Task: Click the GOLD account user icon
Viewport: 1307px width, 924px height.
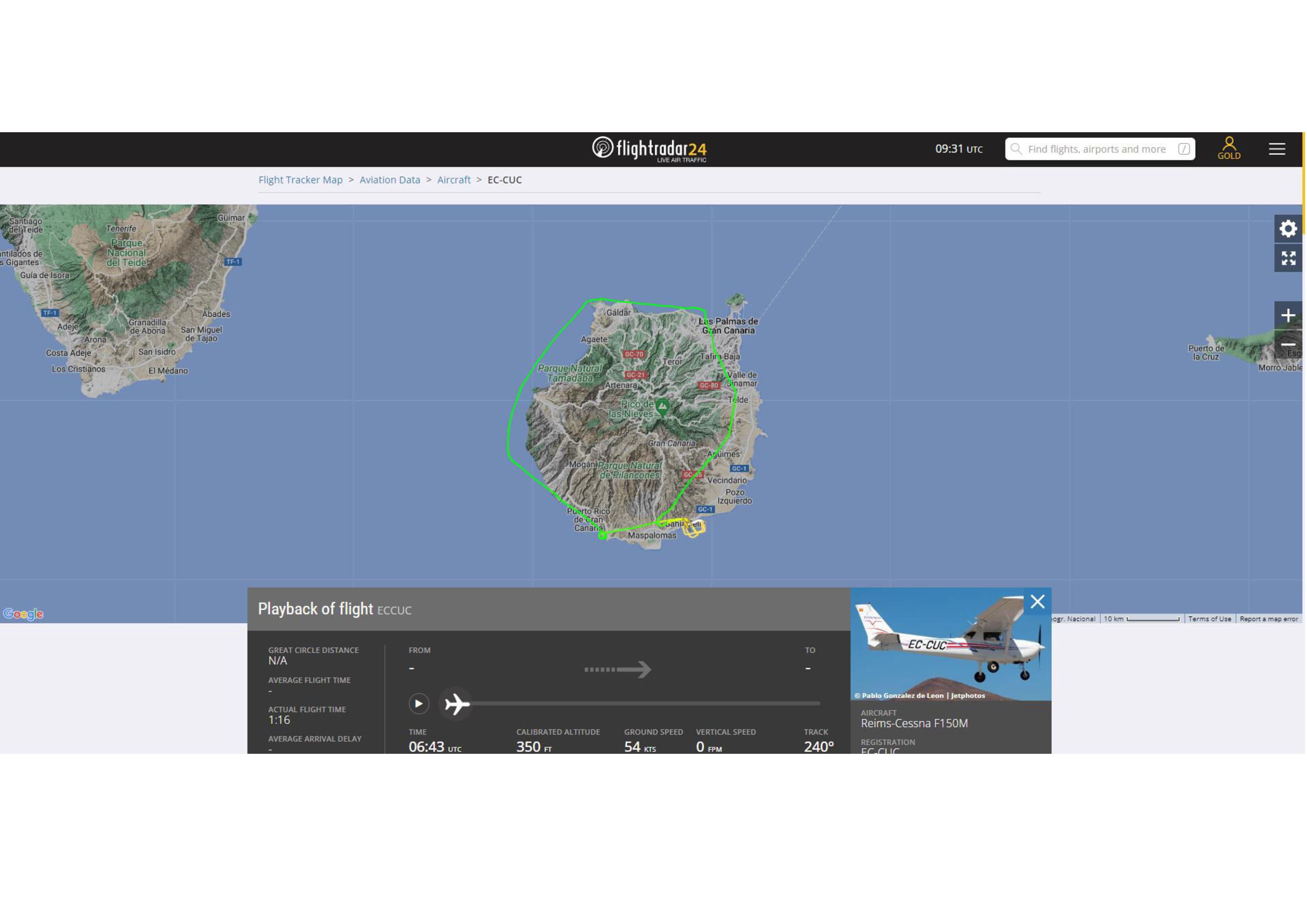Action: point(1229,148)
